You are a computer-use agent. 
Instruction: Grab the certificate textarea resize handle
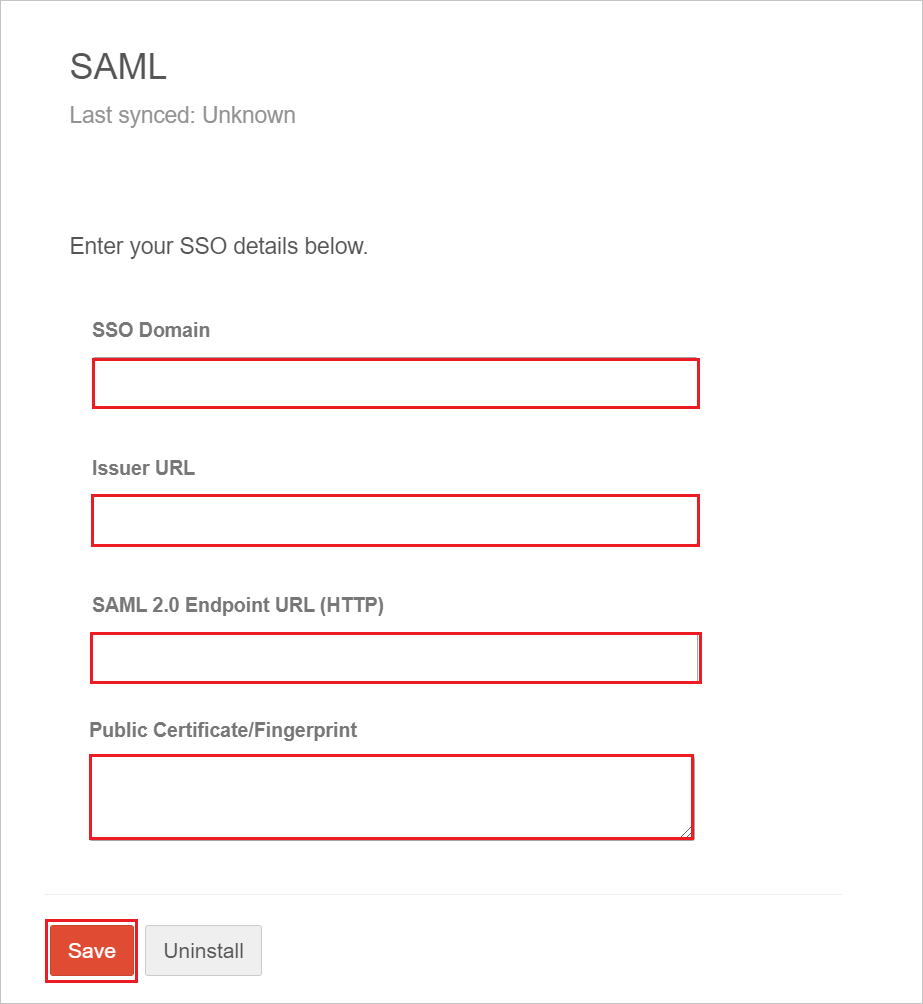686,832
